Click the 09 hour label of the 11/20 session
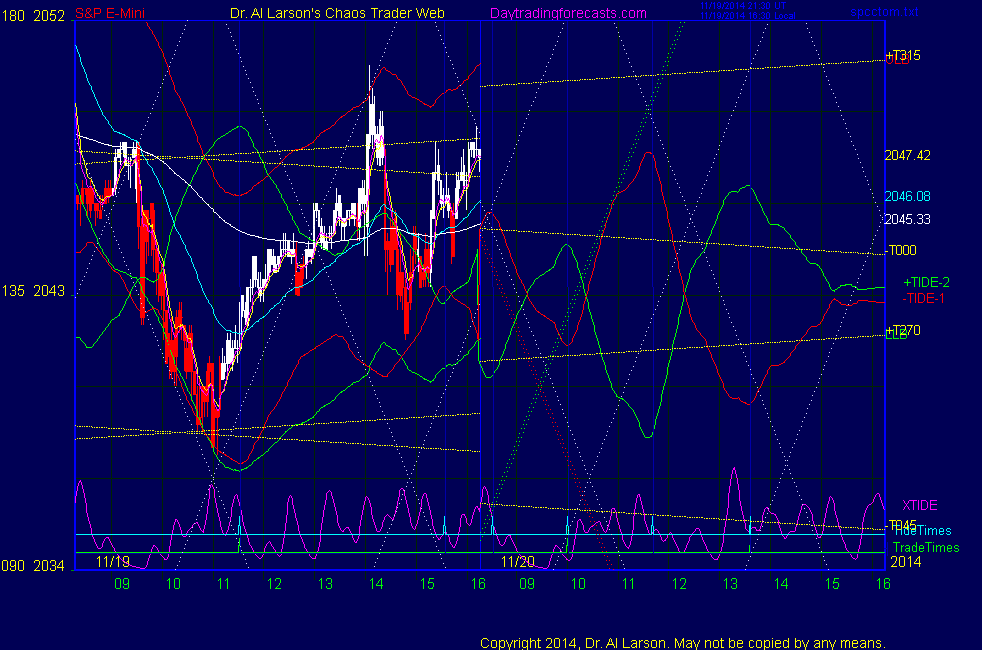 [x=527, y=584]
